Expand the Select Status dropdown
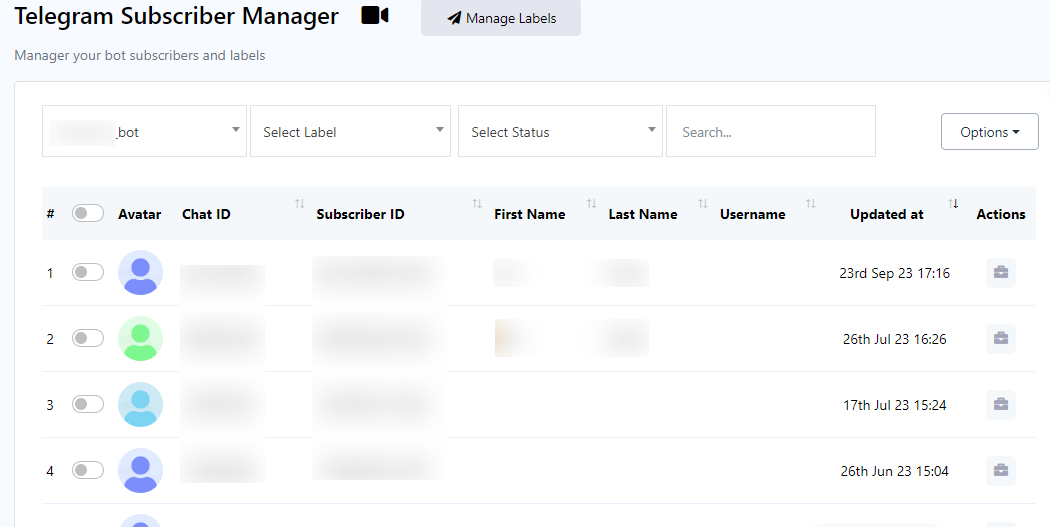Image resolution: width=1050 pixels, height=527 pixels. pyautogui.click(x=560, y=131)
